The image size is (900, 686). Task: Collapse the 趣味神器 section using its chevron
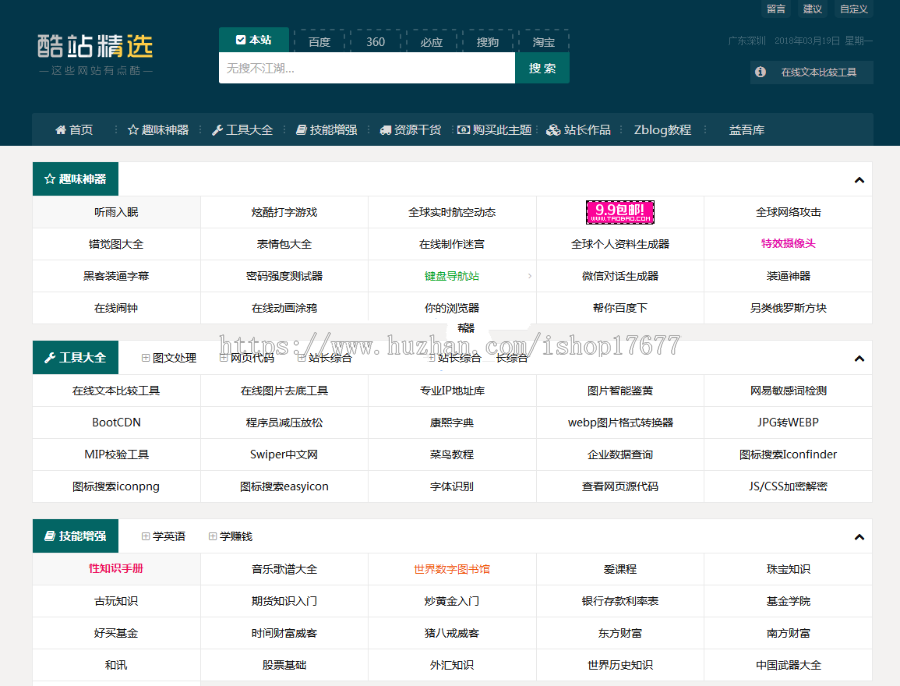pyautogui.click(x=858, y=178)
